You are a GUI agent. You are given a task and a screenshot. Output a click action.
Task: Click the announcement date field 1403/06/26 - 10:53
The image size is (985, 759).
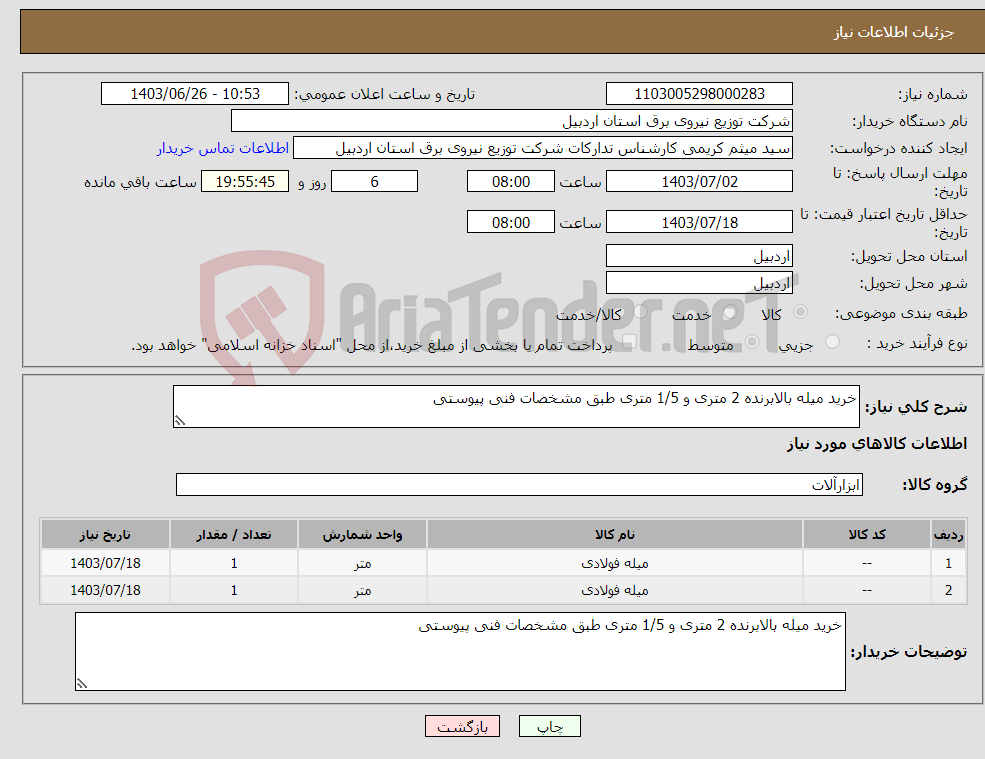(195, 94)
